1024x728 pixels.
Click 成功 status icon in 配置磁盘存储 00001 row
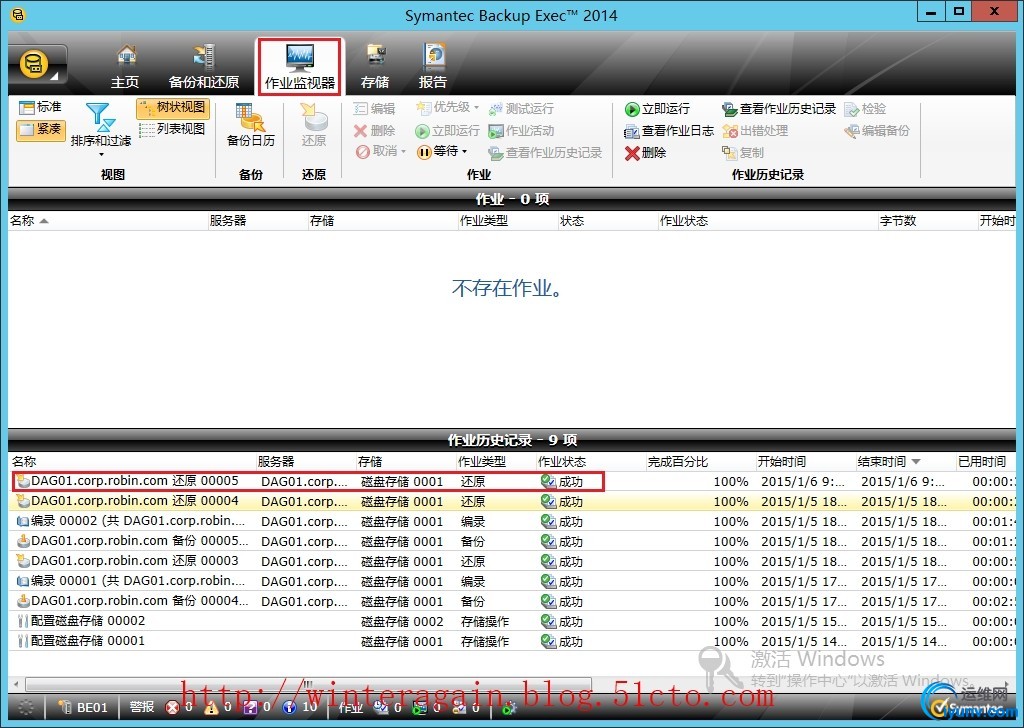pyautogui.click(x=548, y=641)
